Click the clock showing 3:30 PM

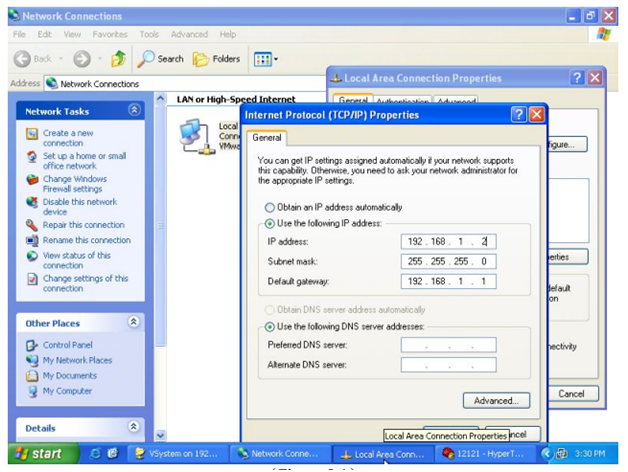point(590,454)
